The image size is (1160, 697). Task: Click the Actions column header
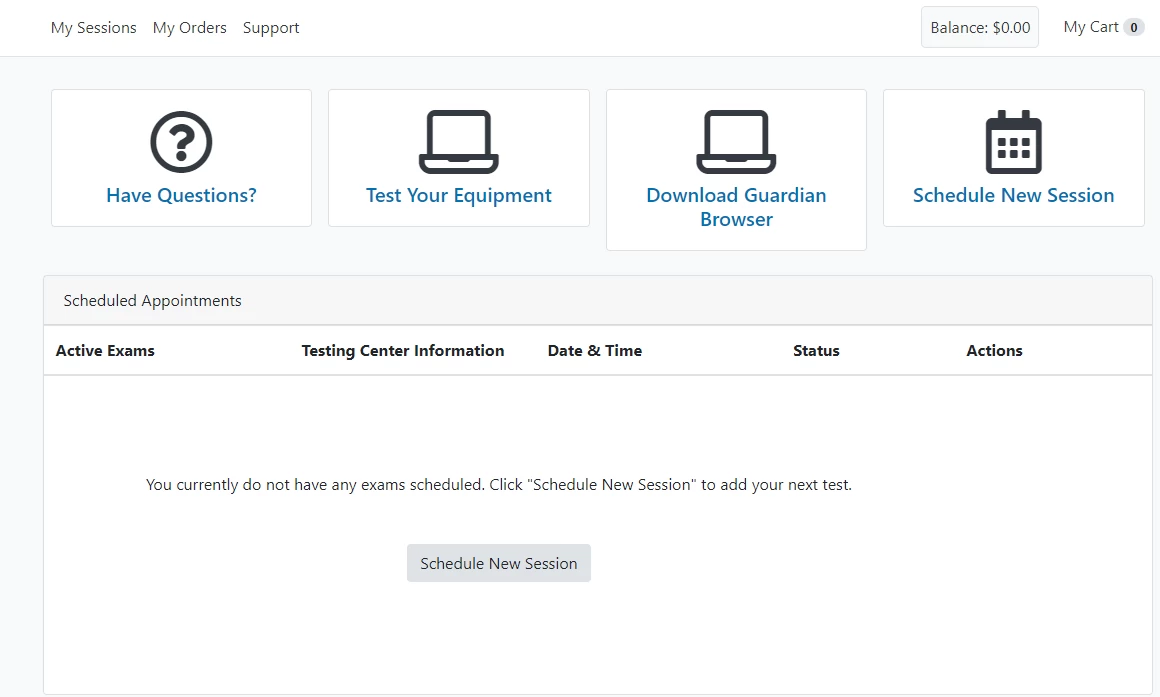coord(994,351)
